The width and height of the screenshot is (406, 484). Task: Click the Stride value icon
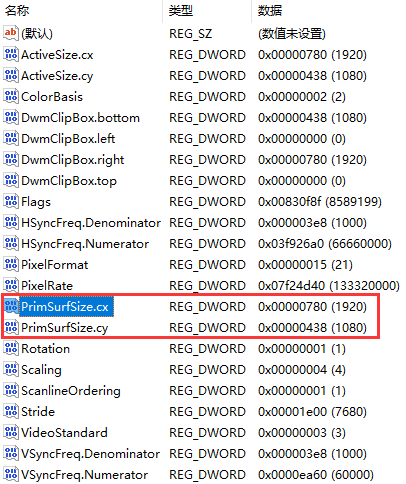(x=11, y=411)
